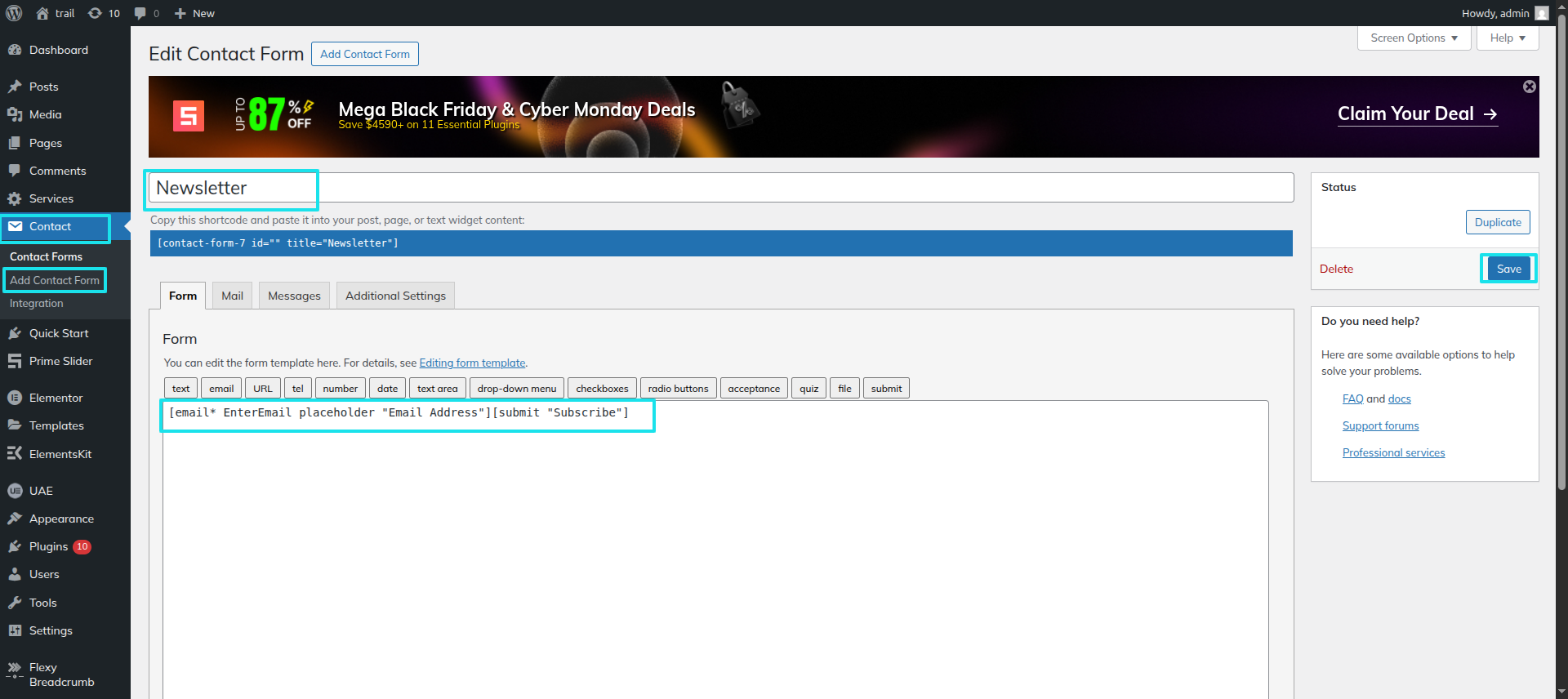Image resolution: width=1568 pixels, height=699 pixels.
Task: Open the Editing form template link
Action: pyautogui.click(x=472, y=363)
